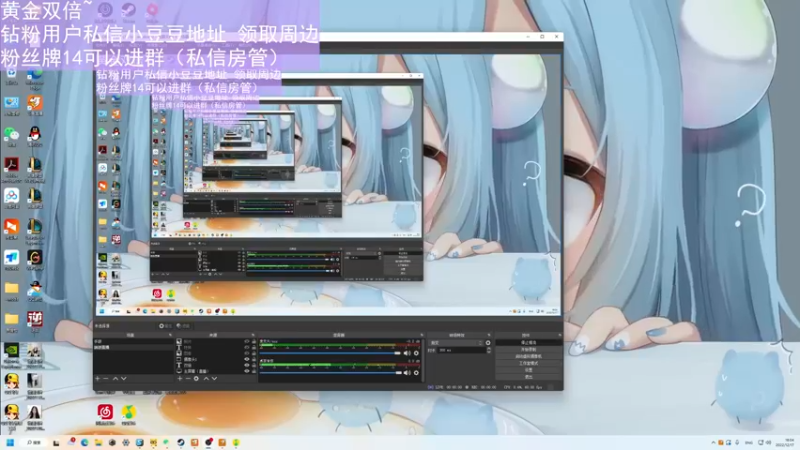
Task: Show hidden system tray icons chevron
Action: [713, 442]
